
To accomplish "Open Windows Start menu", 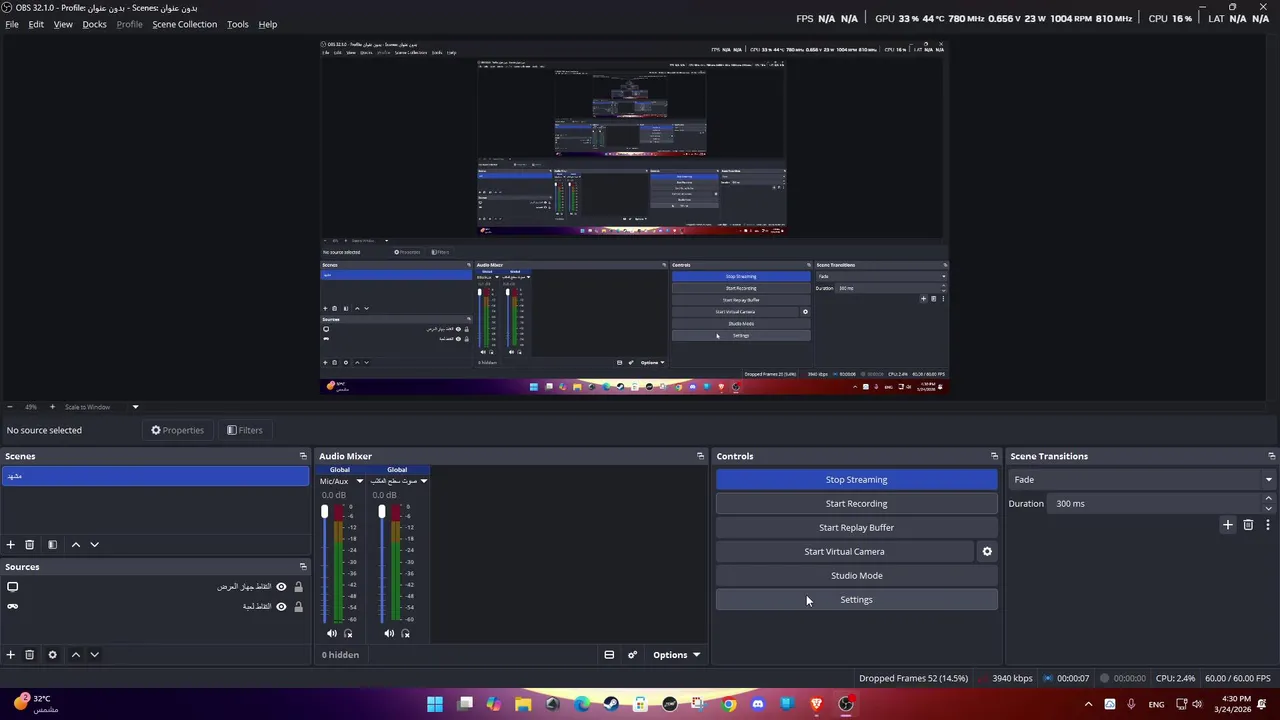I will point(435,704).
